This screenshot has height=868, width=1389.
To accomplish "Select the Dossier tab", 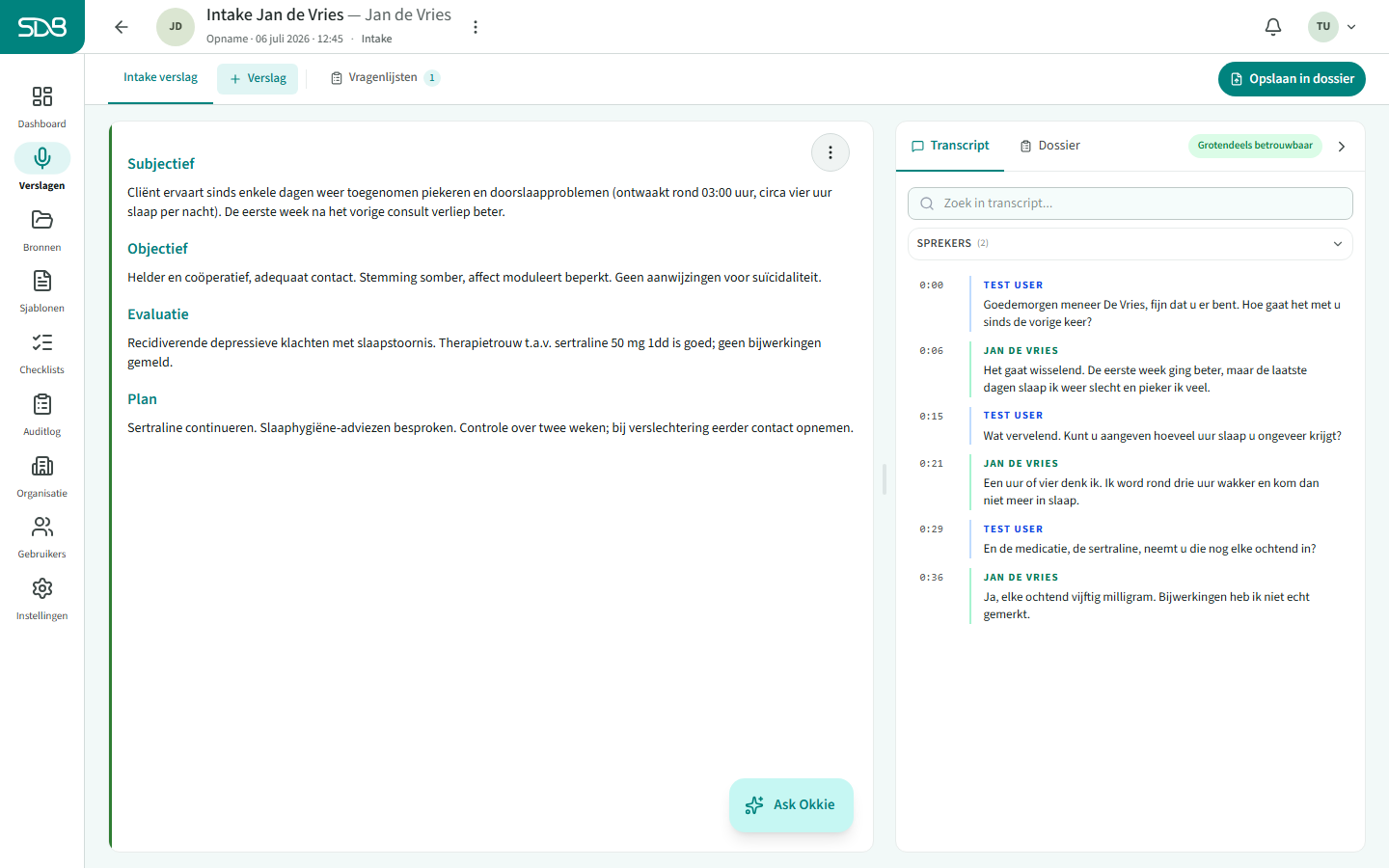I will (1049, 146).
